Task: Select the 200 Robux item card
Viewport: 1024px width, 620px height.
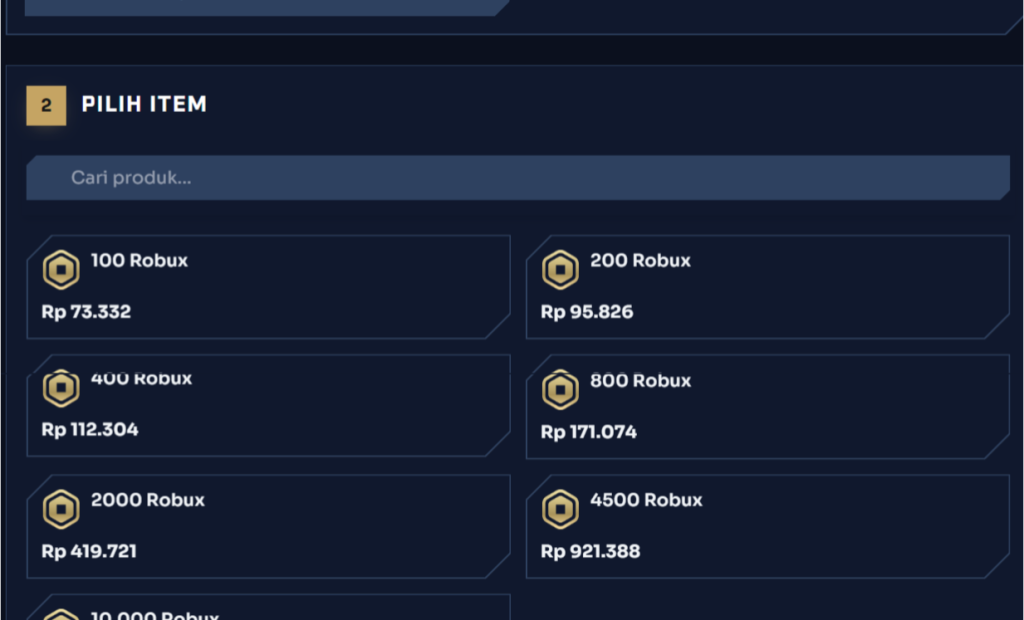Action: pyautogui.click(x=768, y=287)
